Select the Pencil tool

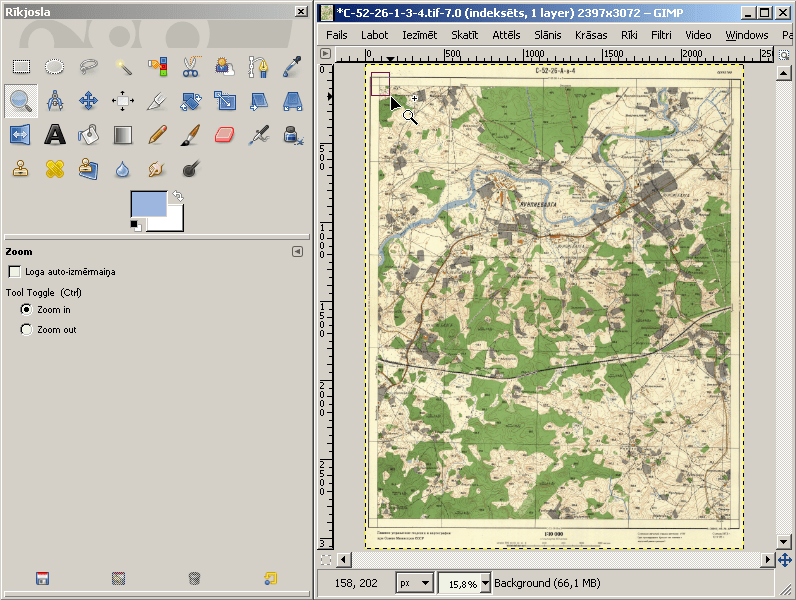point(157,135)
